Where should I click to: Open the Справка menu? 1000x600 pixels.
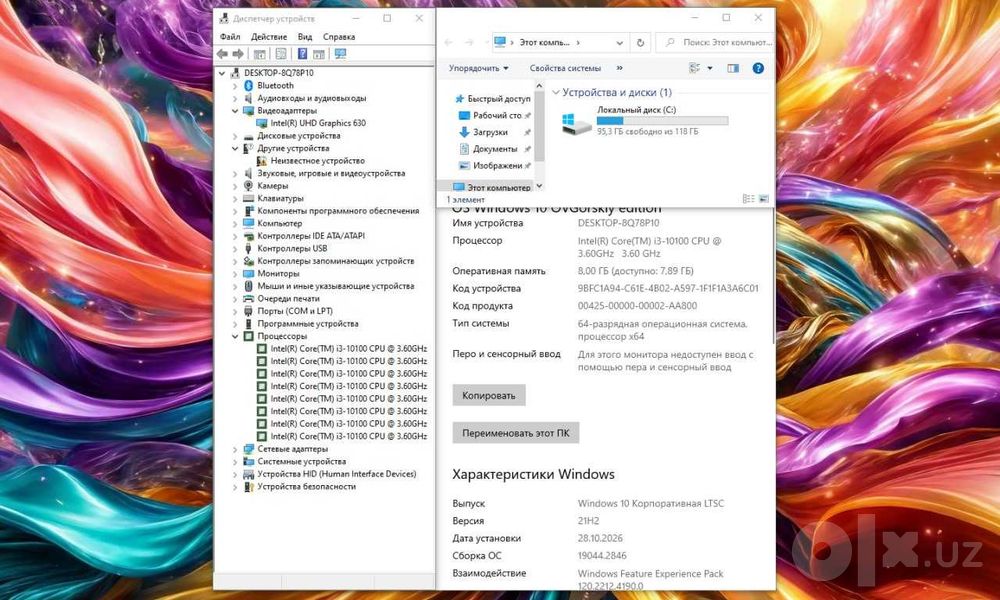pyautogui.click(x=339, y=37)
